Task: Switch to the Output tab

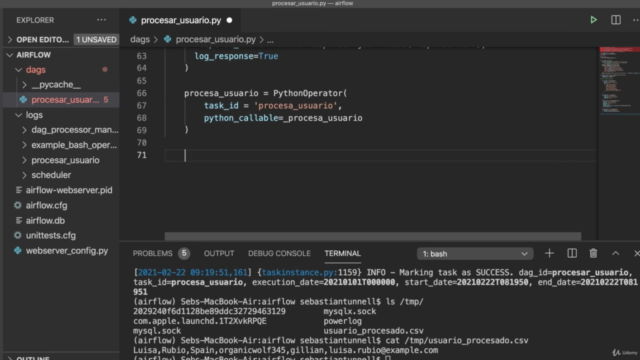Action: (219, 253)
